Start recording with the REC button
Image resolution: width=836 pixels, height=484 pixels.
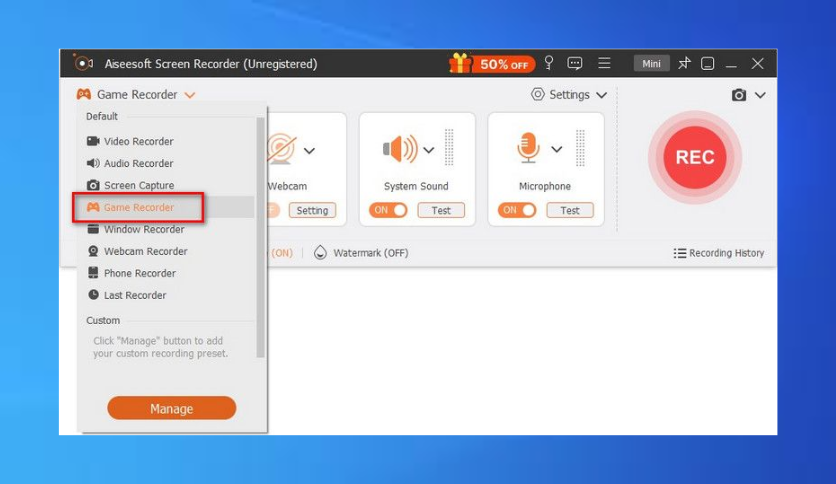point(695,157)
